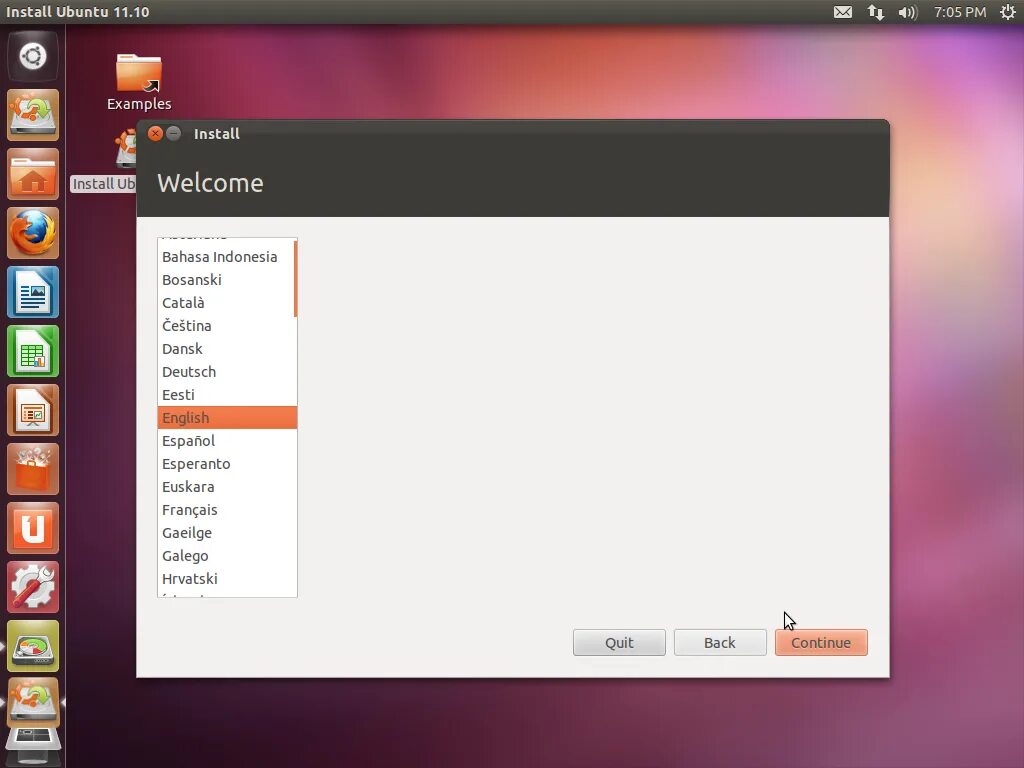Screen dimensions: 1024x768
Task: Open the 7:05 PM clock menu
Action: click(x=959, y=12)
